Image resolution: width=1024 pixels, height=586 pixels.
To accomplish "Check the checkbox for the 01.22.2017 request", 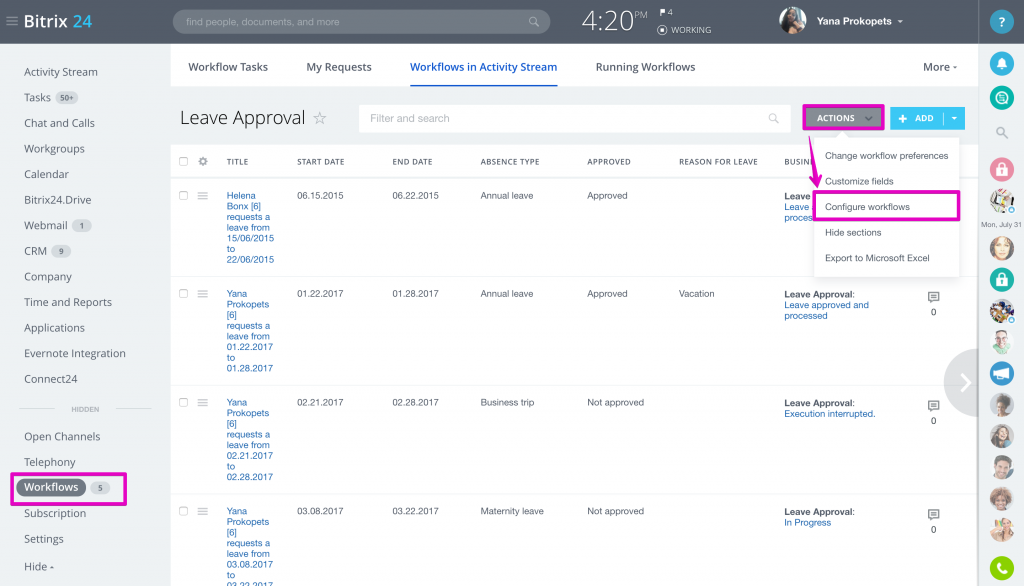I will [x=184, y=294].
